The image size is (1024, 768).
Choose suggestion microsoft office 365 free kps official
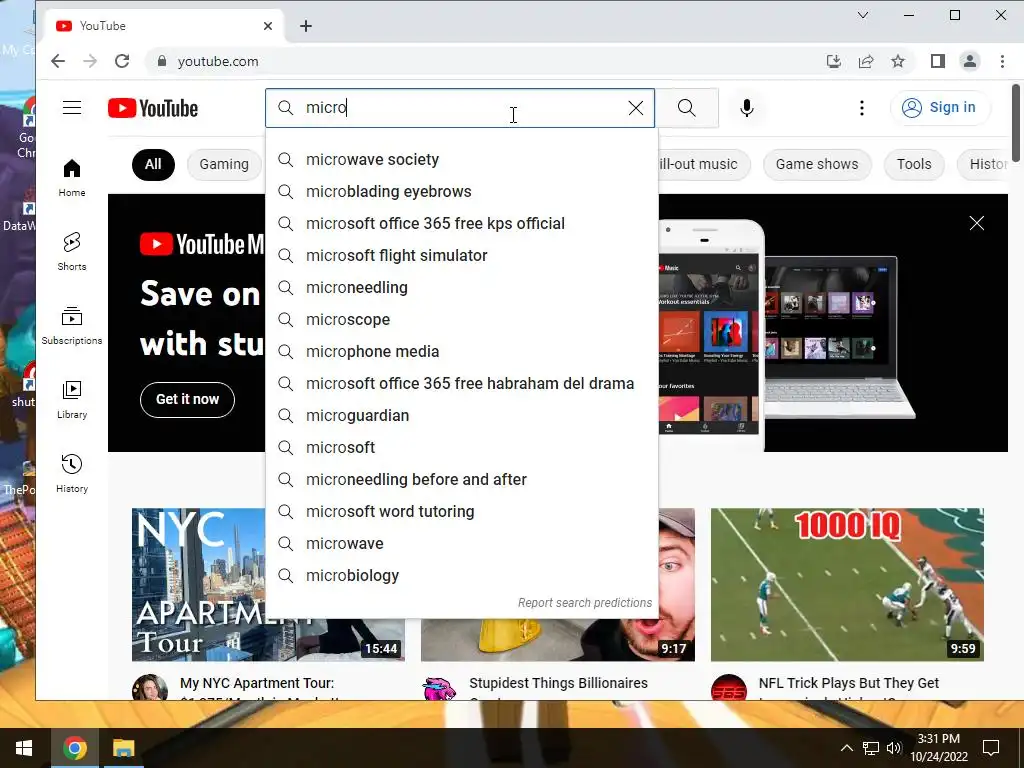462,223
